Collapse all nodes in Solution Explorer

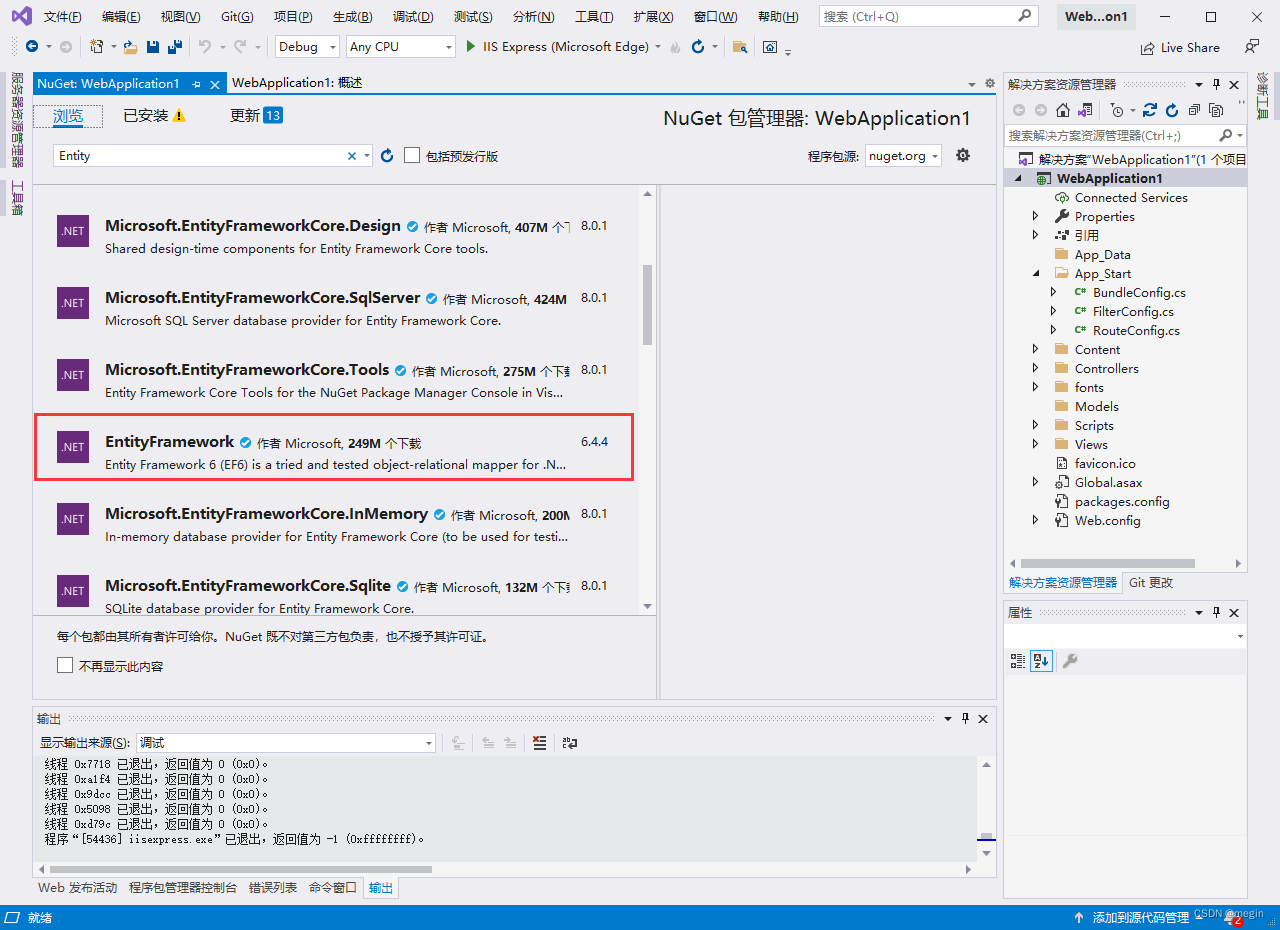click(x=1196, y=110)
